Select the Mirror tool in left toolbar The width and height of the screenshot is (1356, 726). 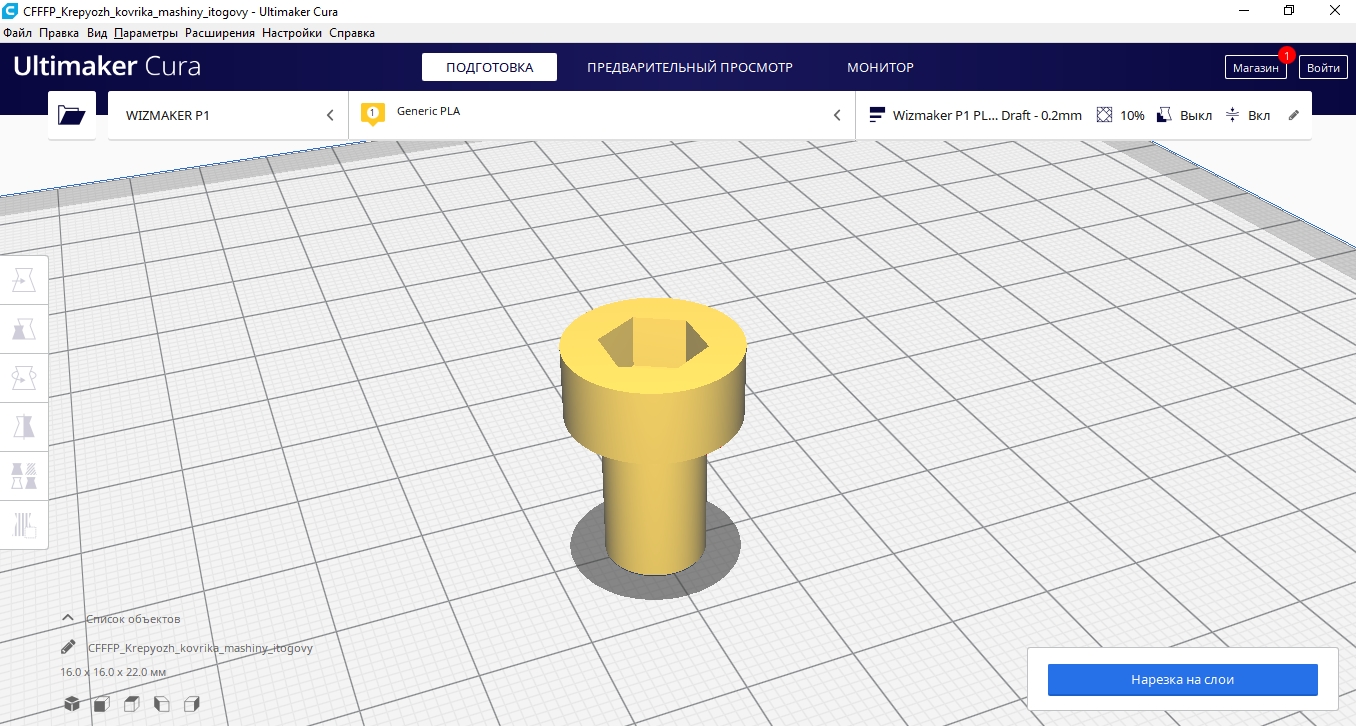[24, 427]
